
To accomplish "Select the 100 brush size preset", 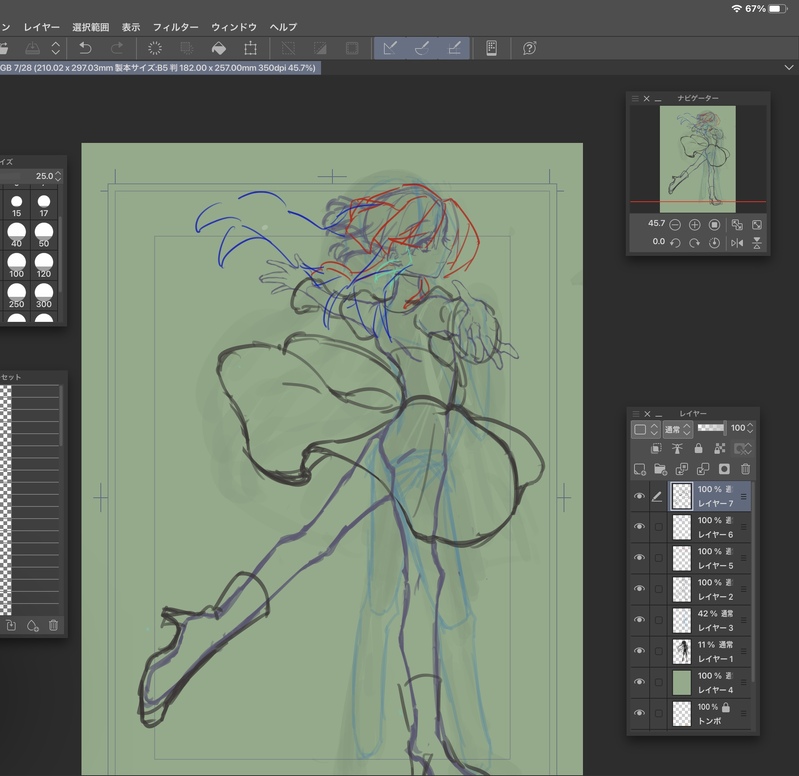I will 17,263.
